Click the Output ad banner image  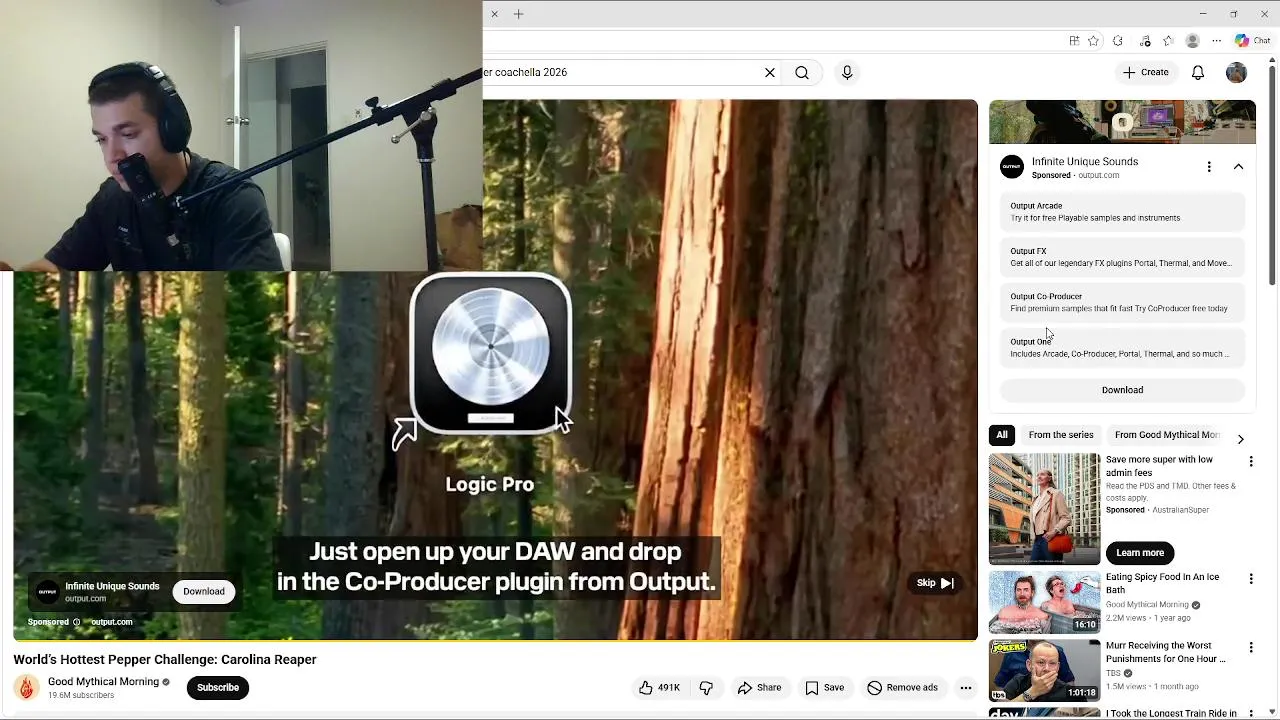[x=1122, y=122]
